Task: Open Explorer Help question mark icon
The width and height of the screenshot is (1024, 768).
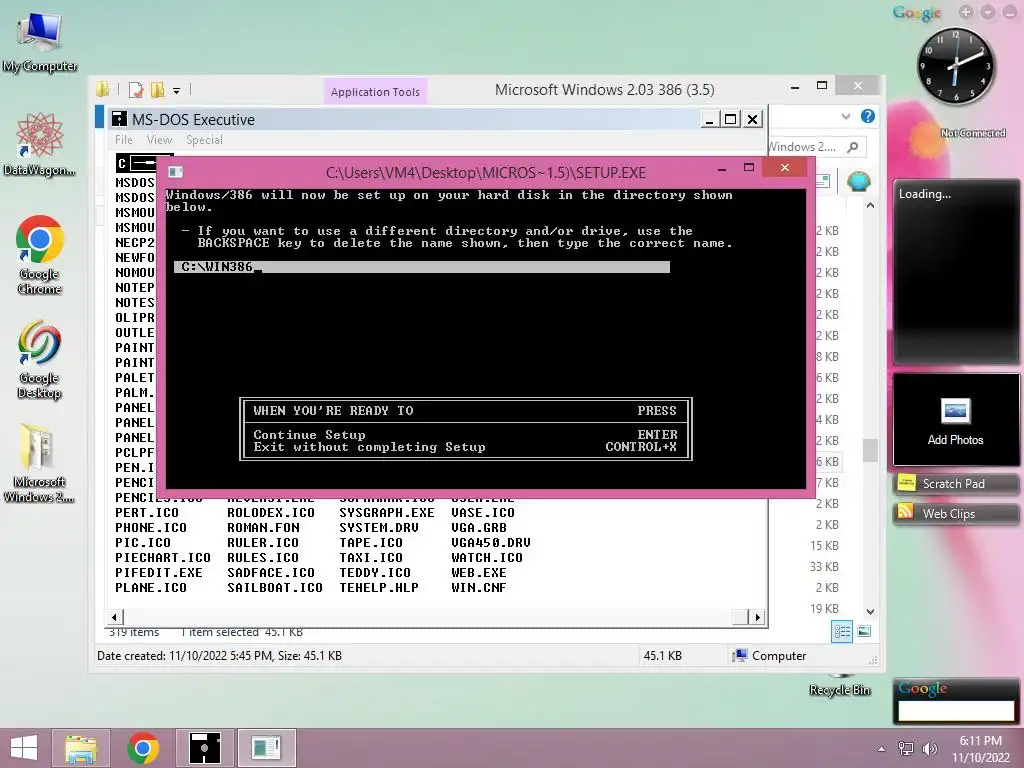Action: click(x=867, y=116)
